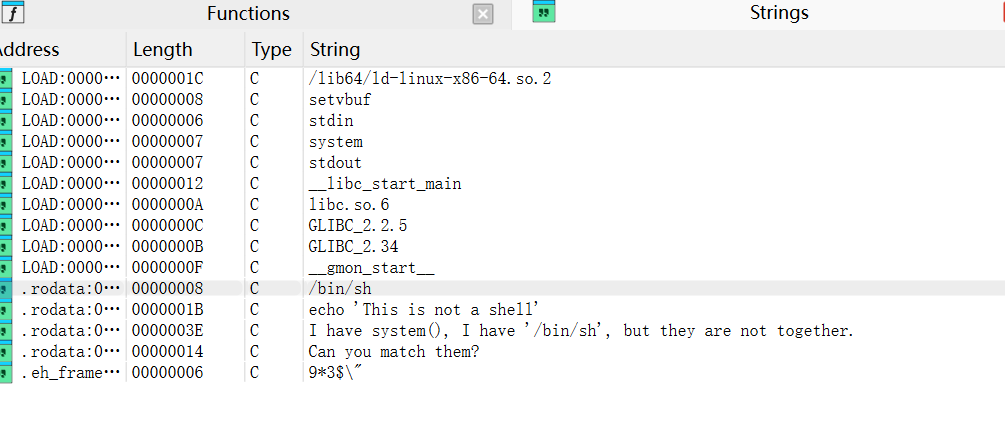1005x430 pixels.
Task: Click string icon beside the setvbuf row
Action: [6, 99]
